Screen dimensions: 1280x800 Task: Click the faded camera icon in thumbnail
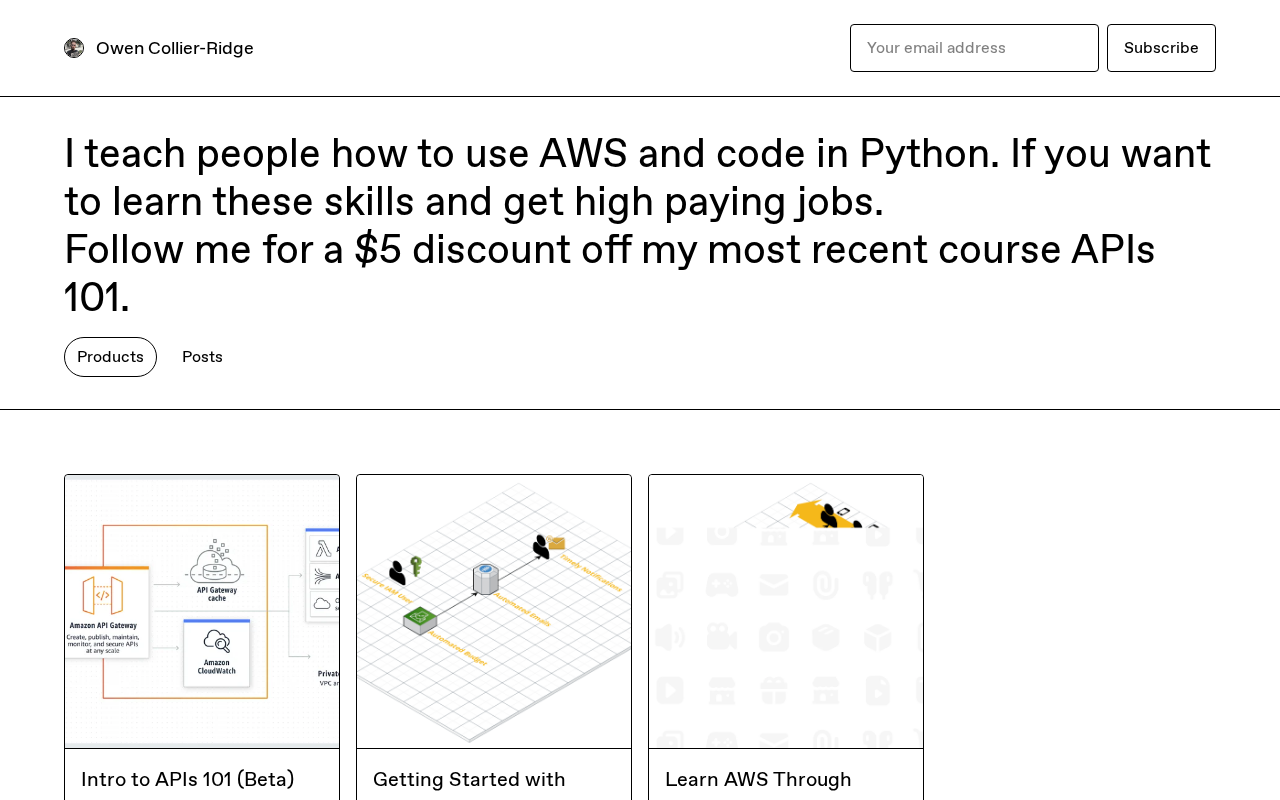[x=774, y=637]
